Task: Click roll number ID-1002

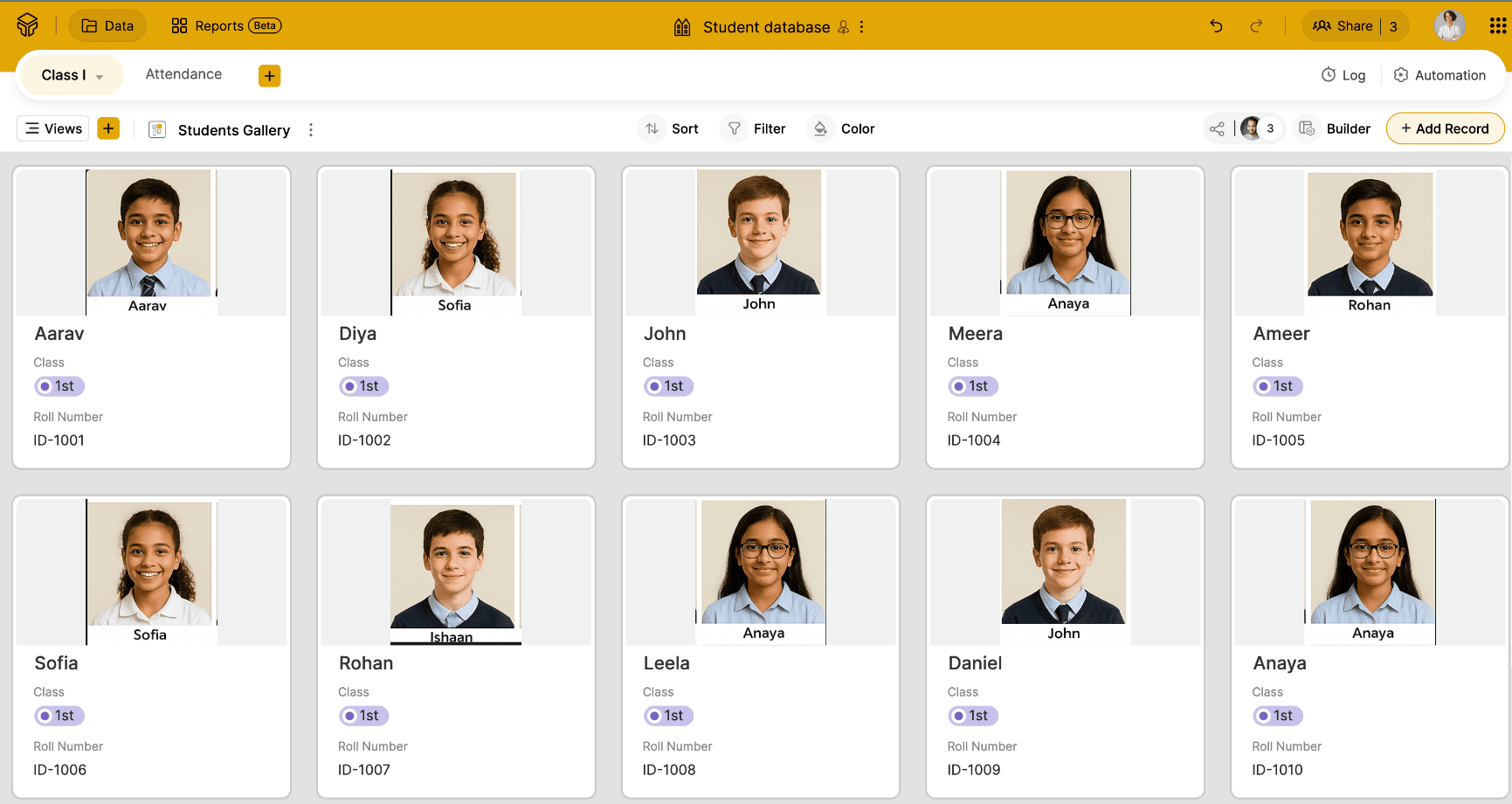Action: click(x=364, y=440)
